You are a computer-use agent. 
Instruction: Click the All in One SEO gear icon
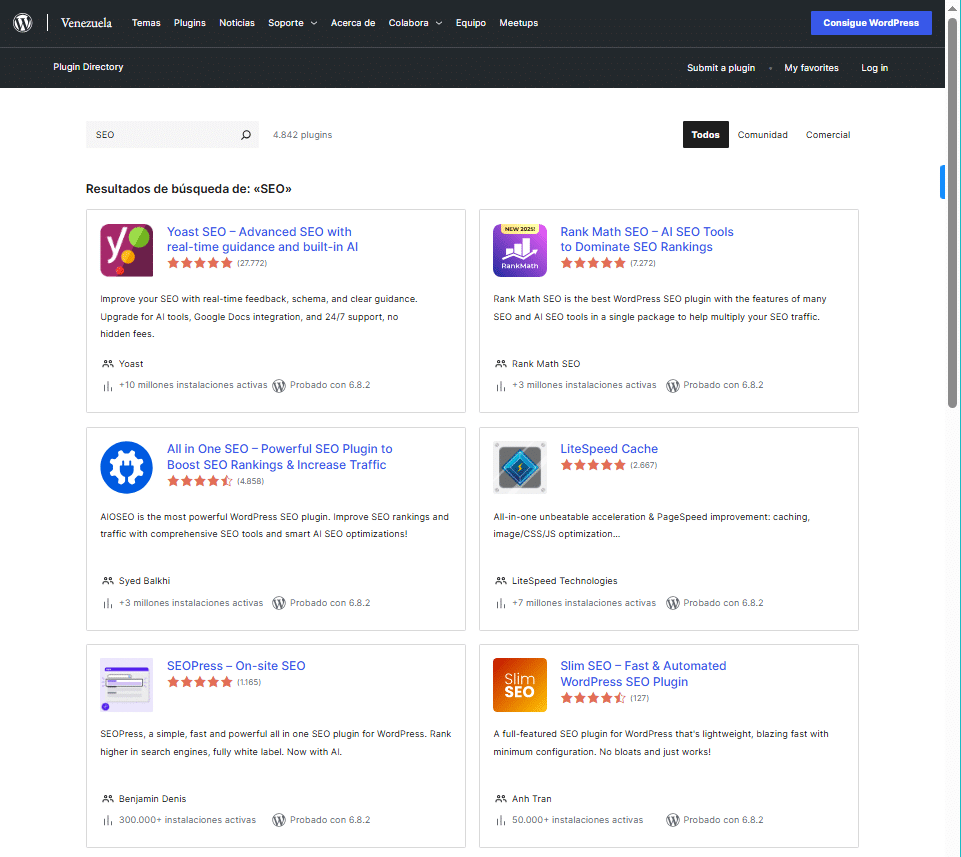pos(127,467)
